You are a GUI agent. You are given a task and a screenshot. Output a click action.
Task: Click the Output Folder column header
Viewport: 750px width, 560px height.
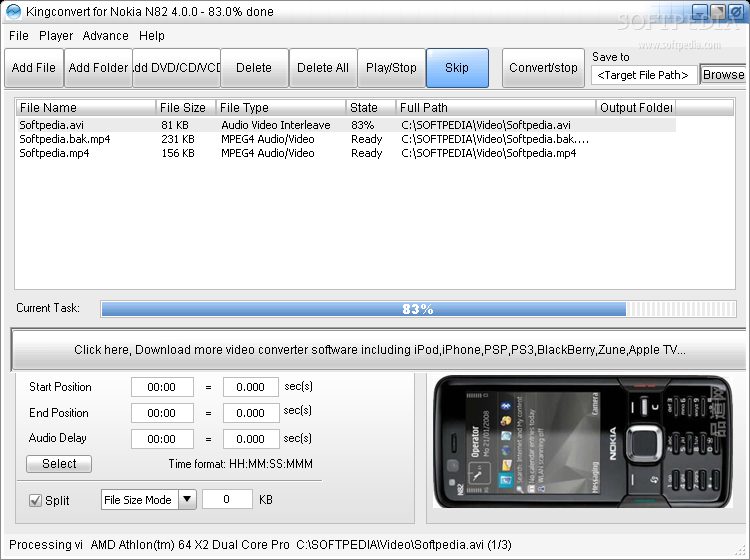coord(636,108)
